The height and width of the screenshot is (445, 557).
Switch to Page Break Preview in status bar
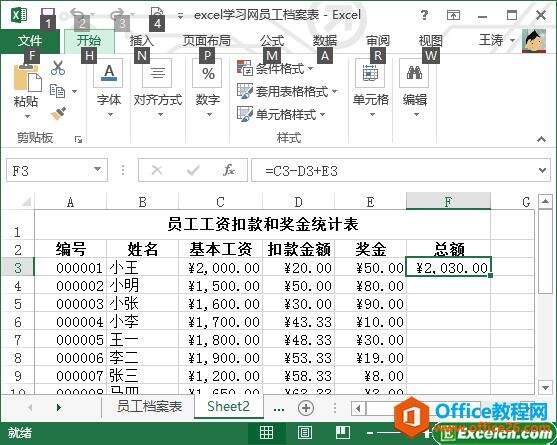[x=343, y=433]
